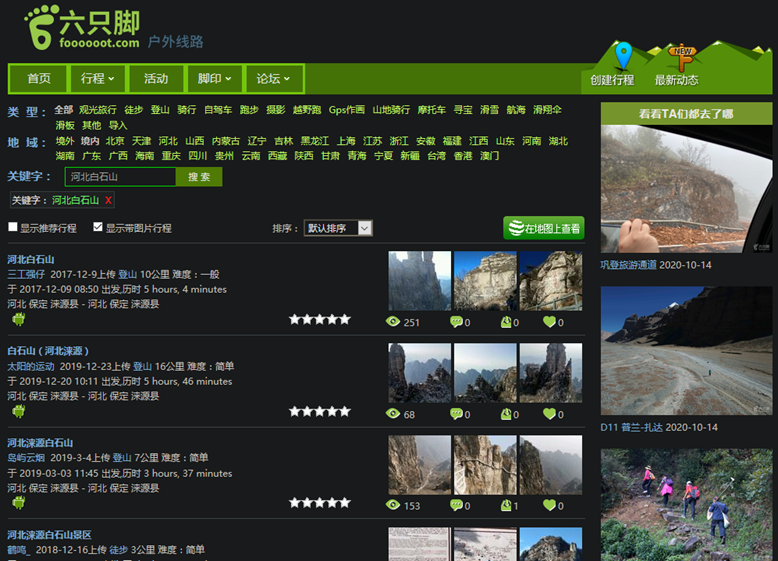This screenshot has height=561, width=778.
Task: Click Android icon in 白石山（河北涞源）row
Action: 18,411
